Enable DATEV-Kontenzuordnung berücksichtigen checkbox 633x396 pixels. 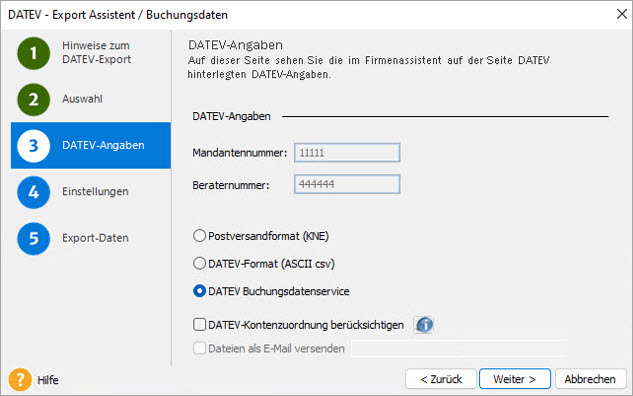click(199, 325)
